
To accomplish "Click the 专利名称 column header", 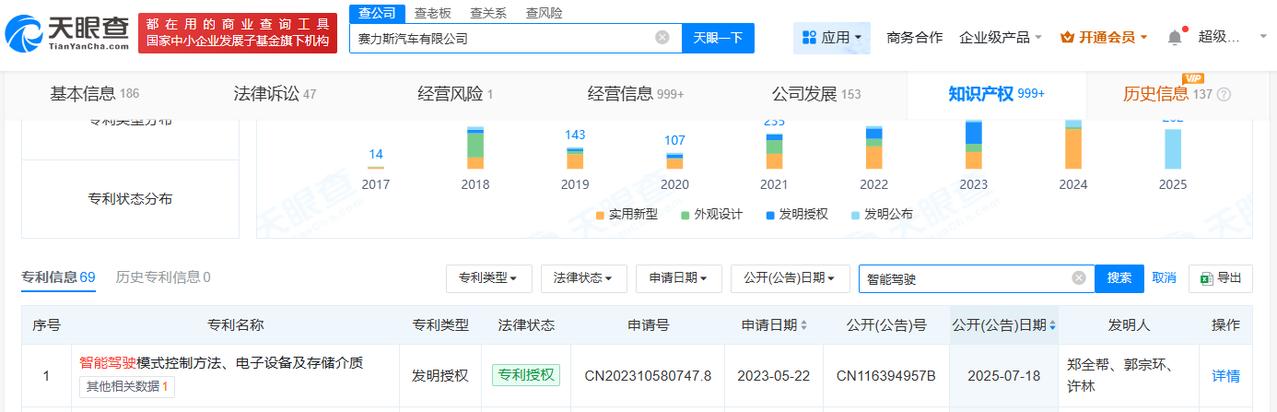I will [x=235, y=325].
